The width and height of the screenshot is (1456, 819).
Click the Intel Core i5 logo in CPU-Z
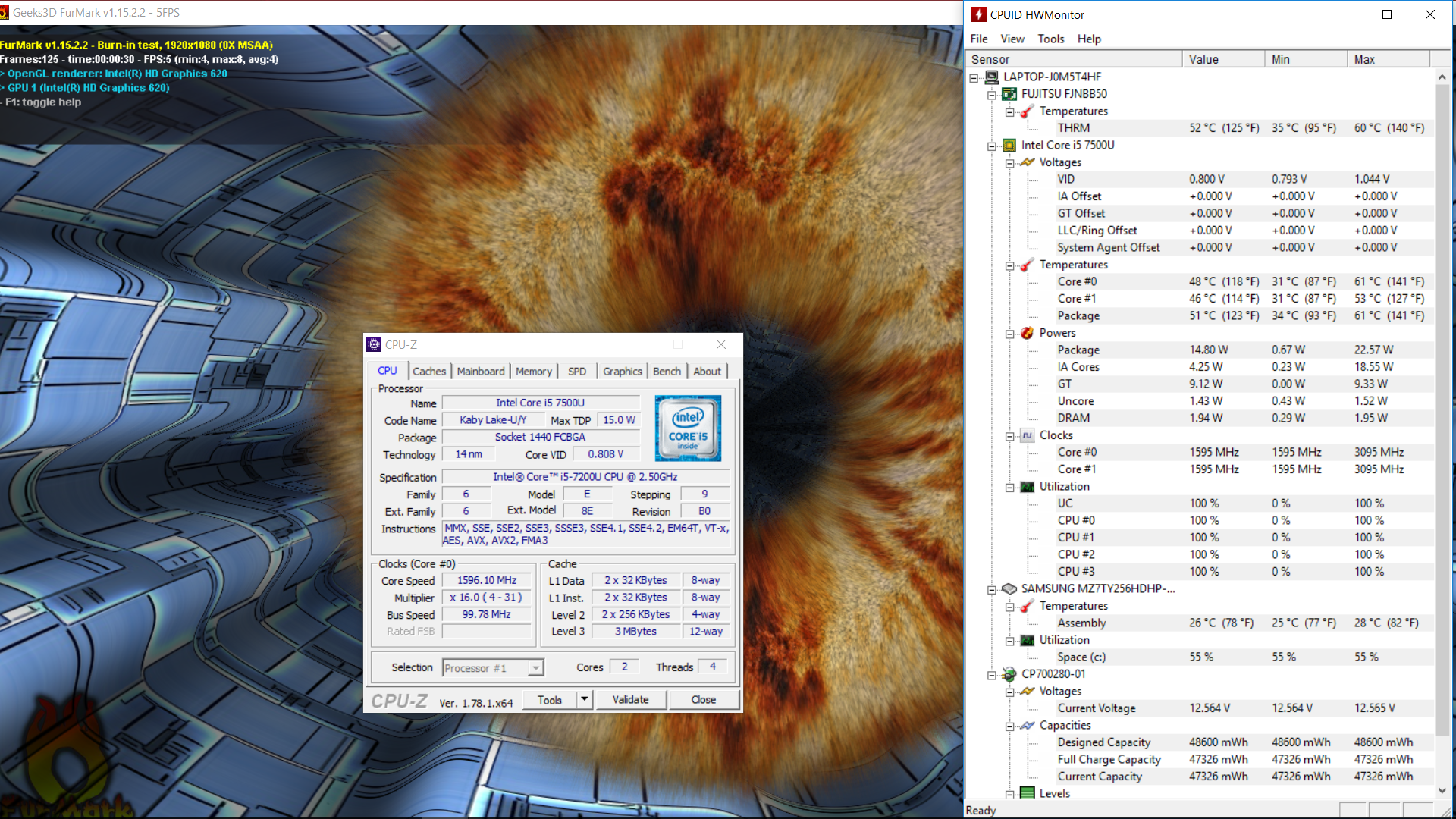click(x=688, y=428)
